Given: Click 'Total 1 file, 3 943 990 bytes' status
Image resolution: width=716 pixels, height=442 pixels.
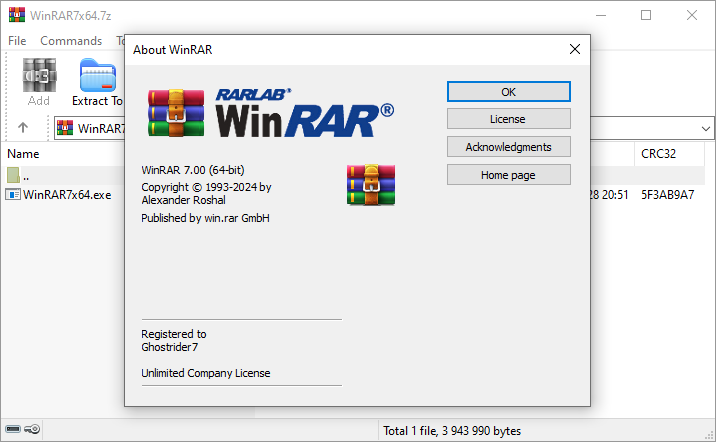Looking at the screenshot, I should click(452, 431).
